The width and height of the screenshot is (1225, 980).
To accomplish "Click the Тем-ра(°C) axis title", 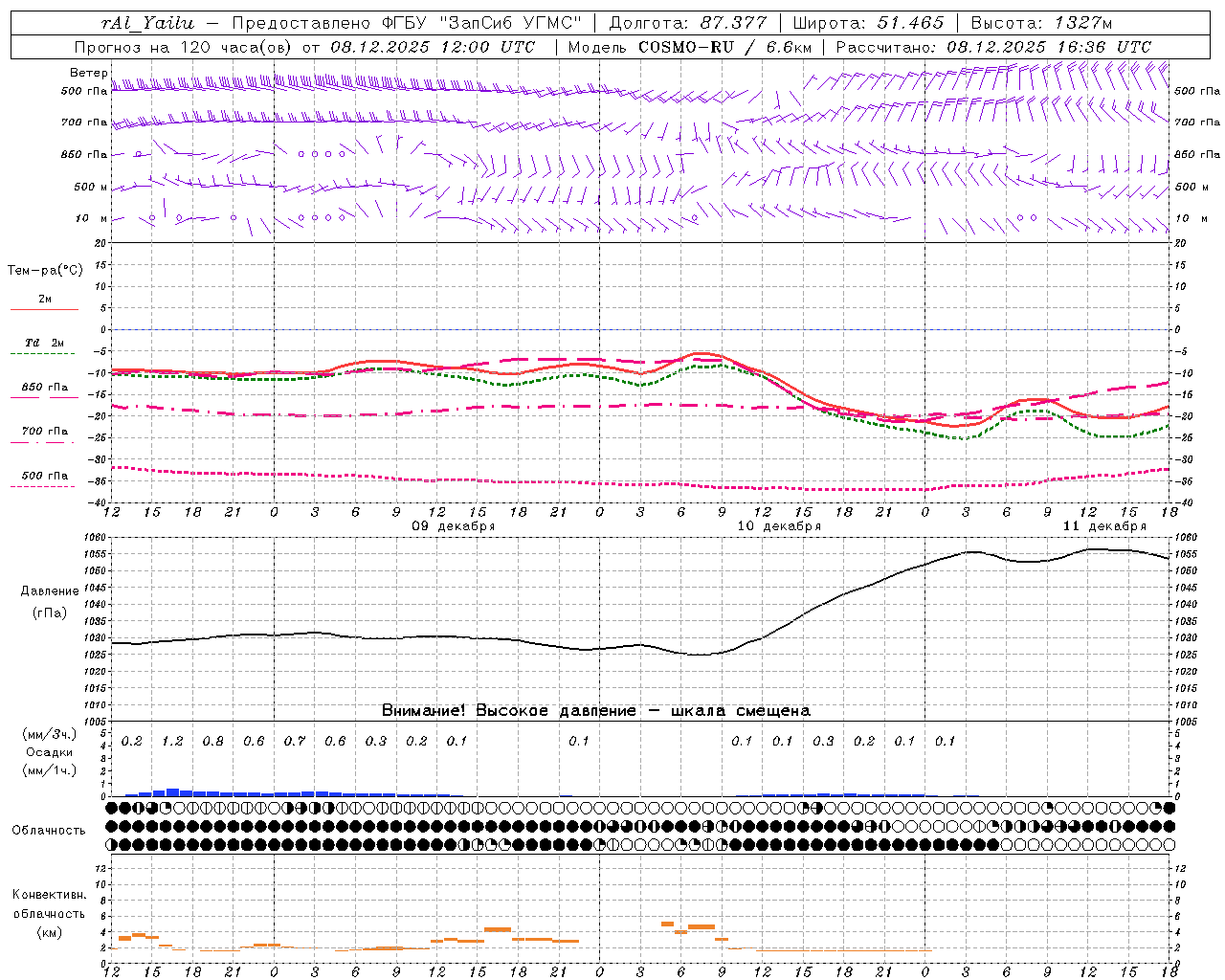I will pos(45,271).
